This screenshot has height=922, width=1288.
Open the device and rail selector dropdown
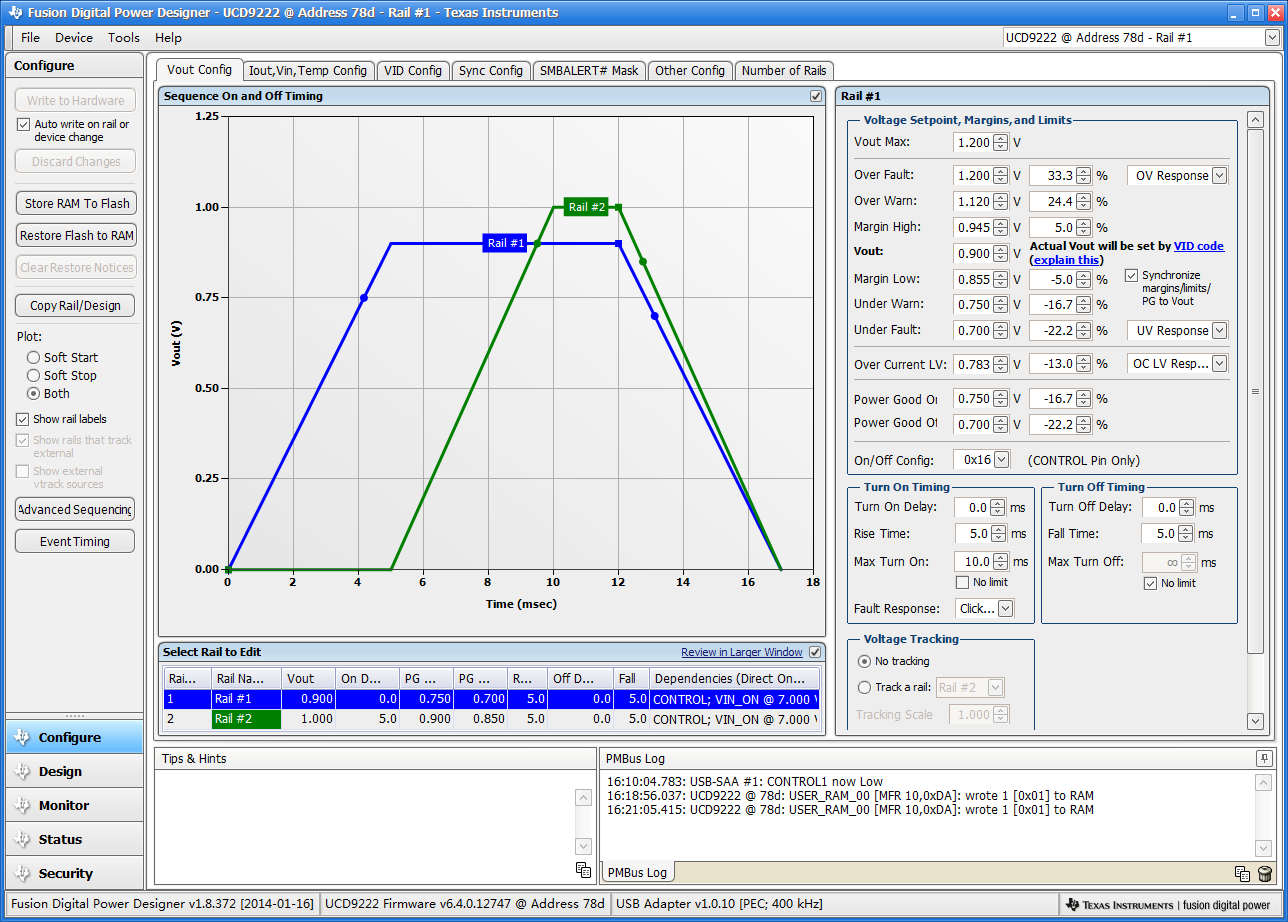pos(1272,37)
